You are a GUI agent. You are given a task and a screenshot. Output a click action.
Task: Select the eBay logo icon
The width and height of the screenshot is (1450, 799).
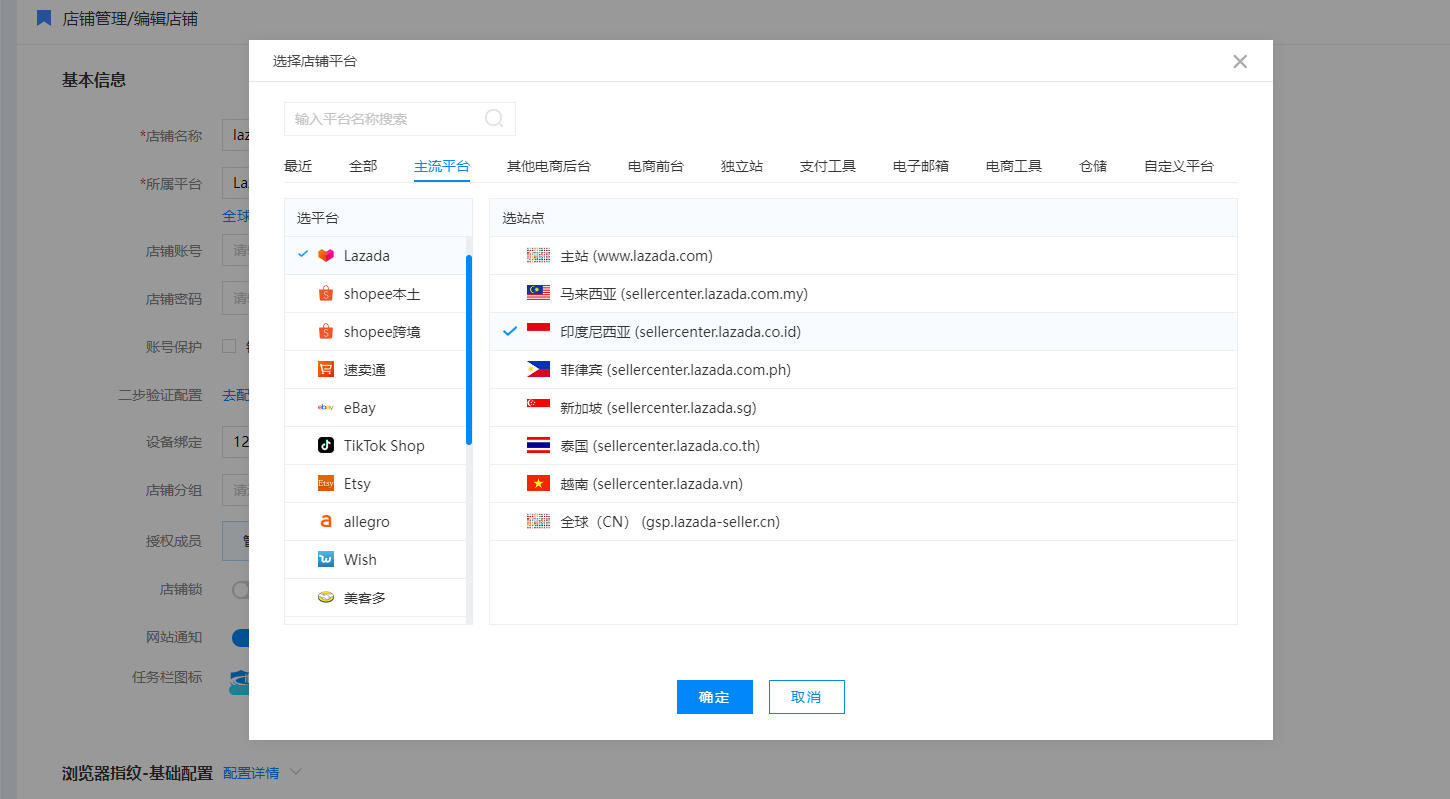tap(325, 408)
